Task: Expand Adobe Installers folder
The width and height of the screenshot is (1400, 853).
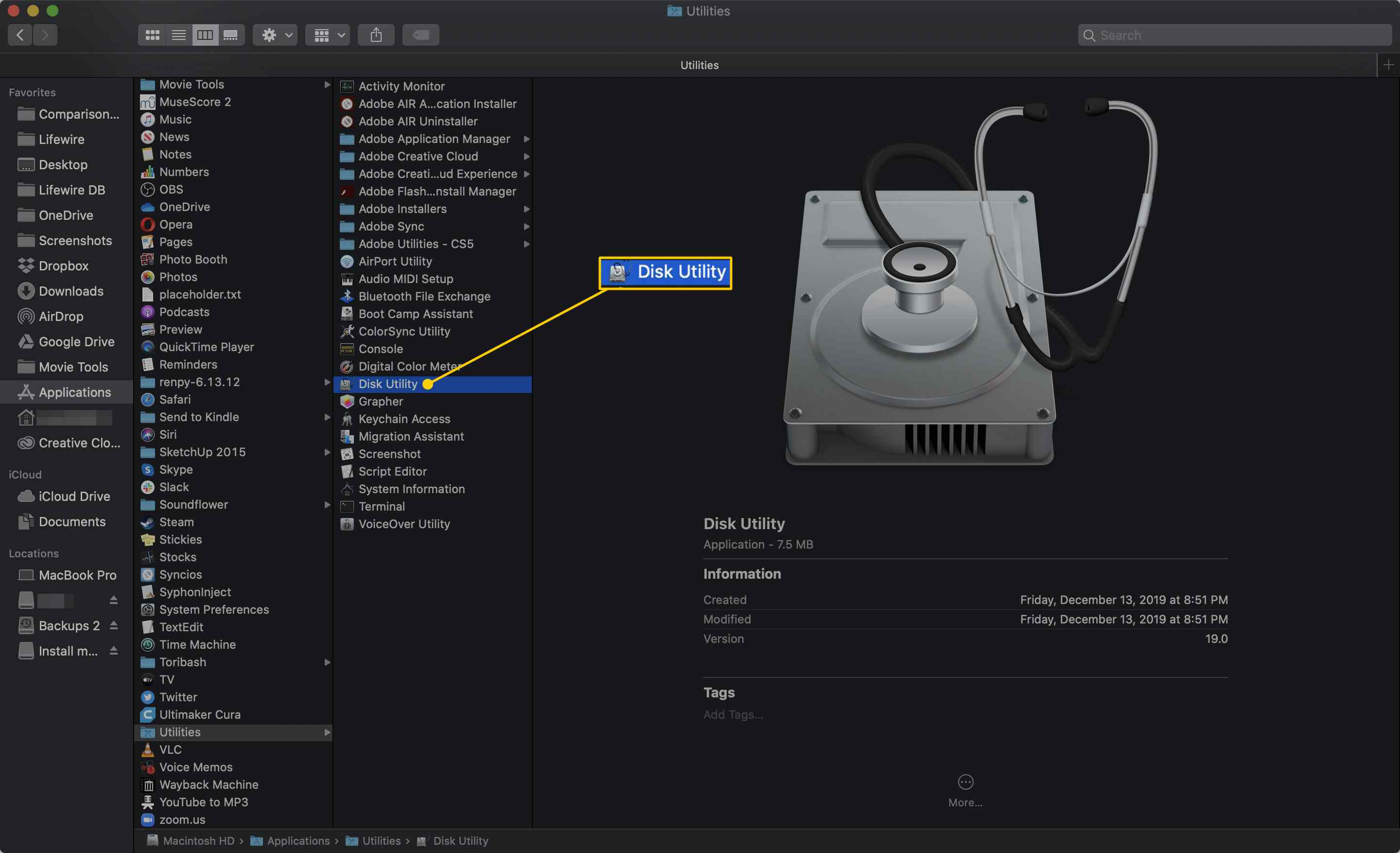Action: tap(527, 209)
